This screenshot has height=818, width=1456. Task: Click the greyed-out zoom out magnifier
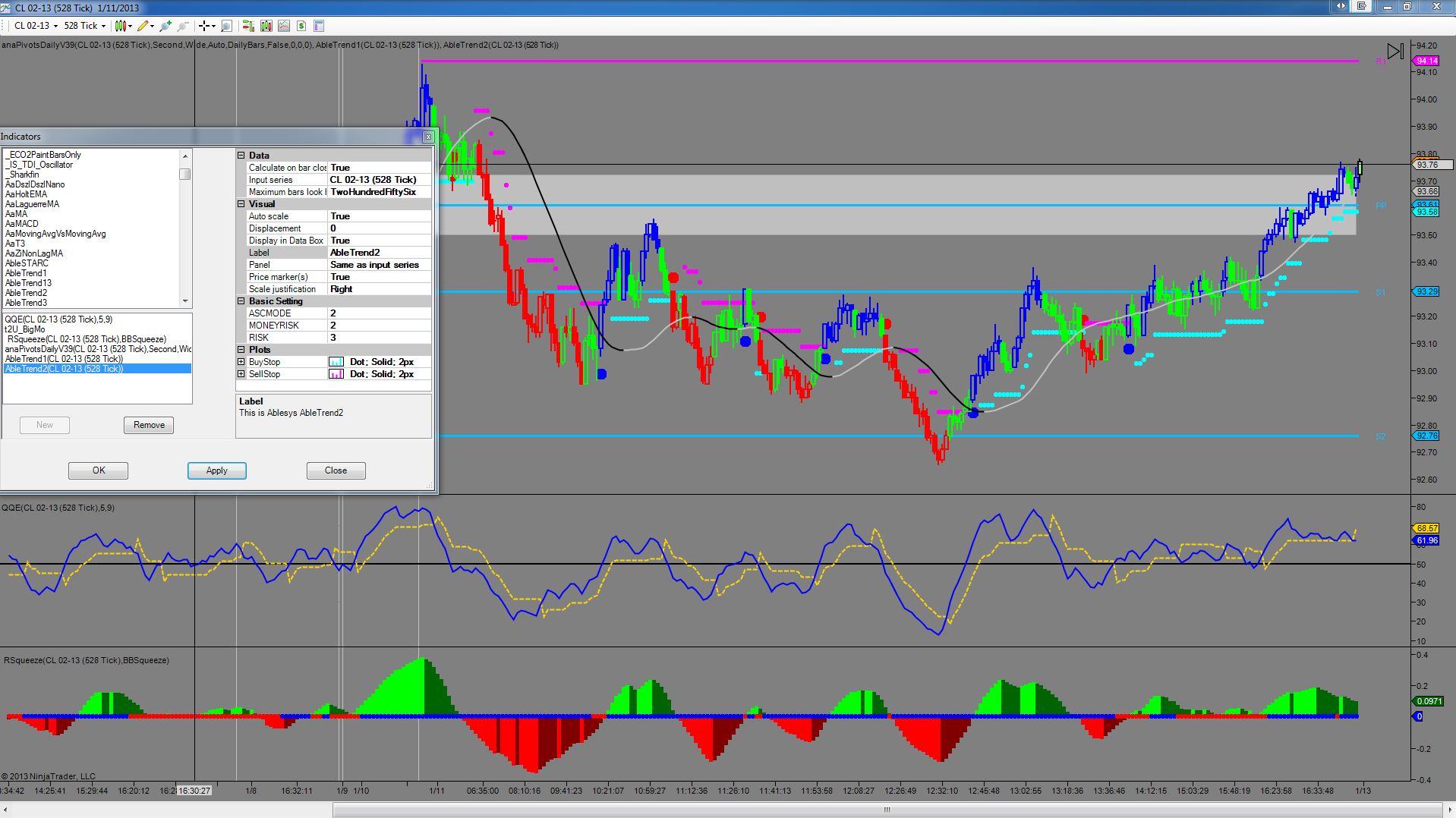(183, 26)
